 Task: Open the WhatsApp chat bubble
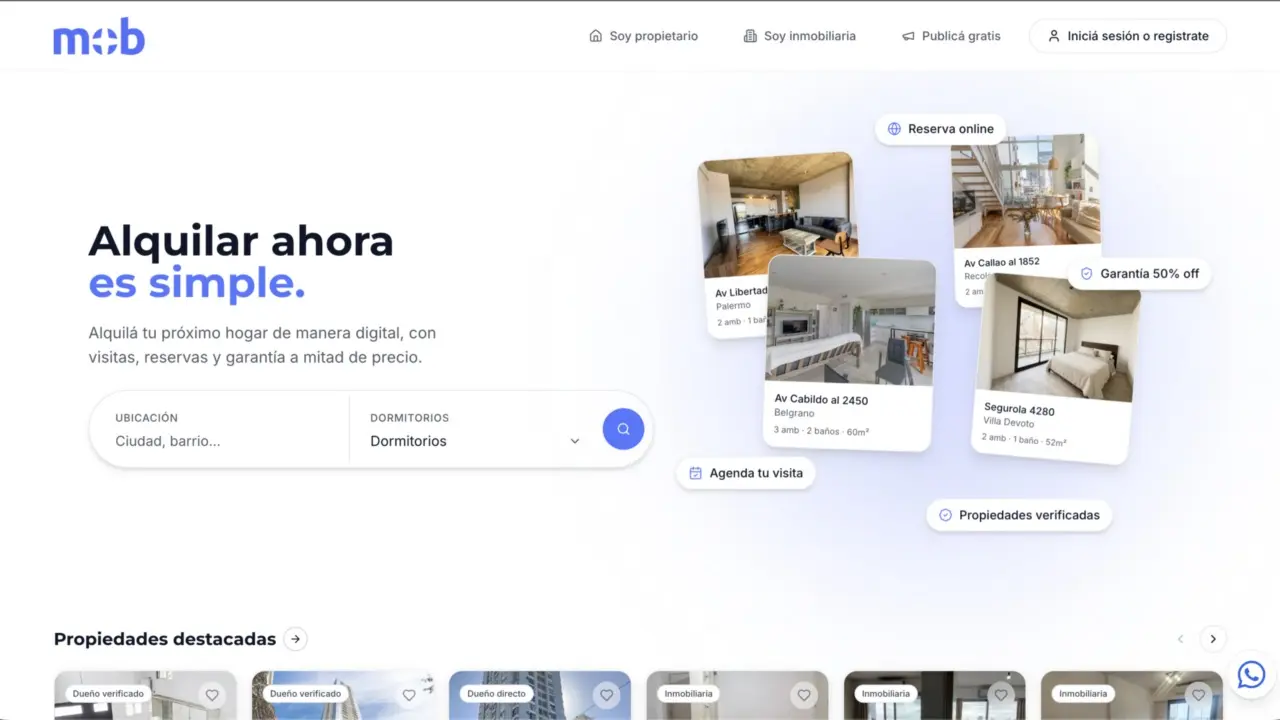(1251, 675)
